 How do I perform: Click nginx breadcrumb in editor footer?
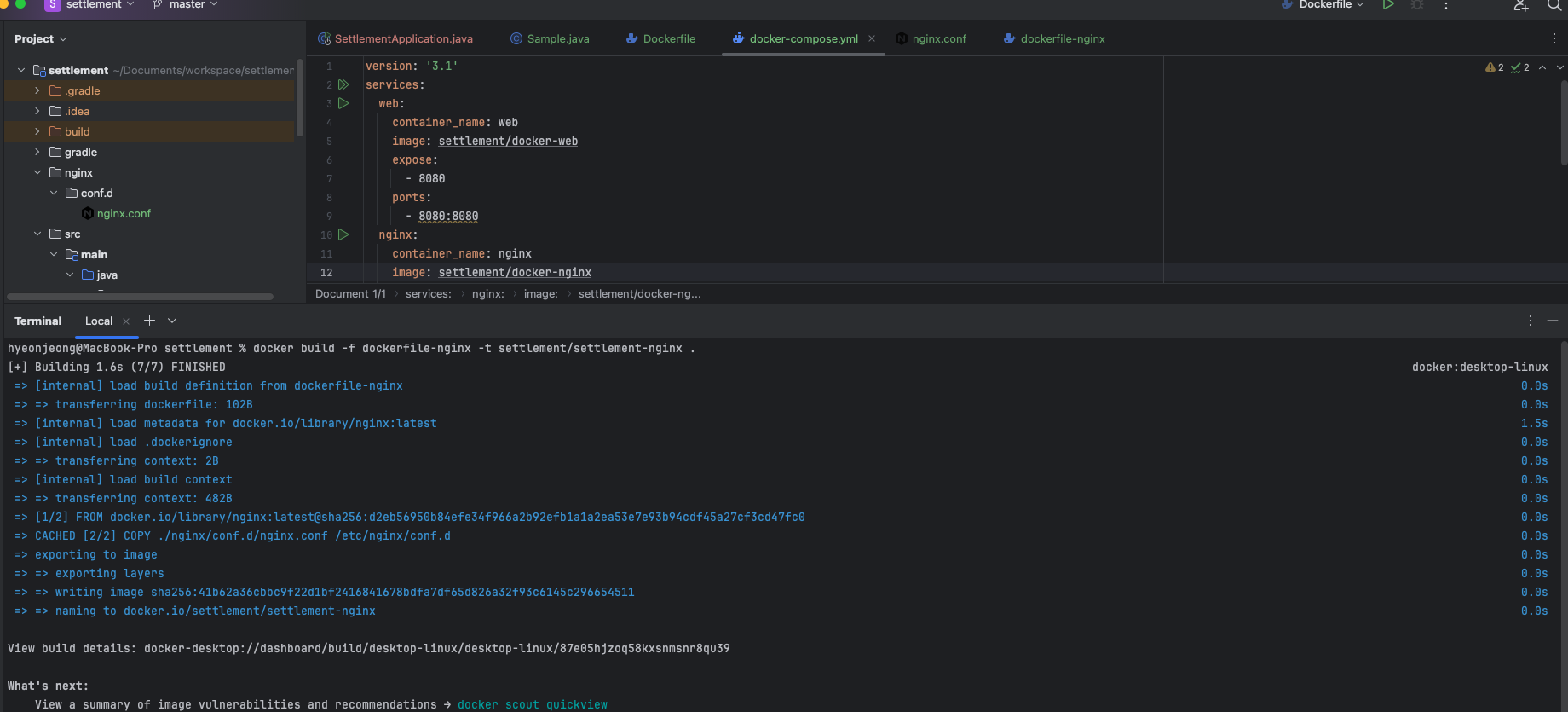(x=488, y=293)
